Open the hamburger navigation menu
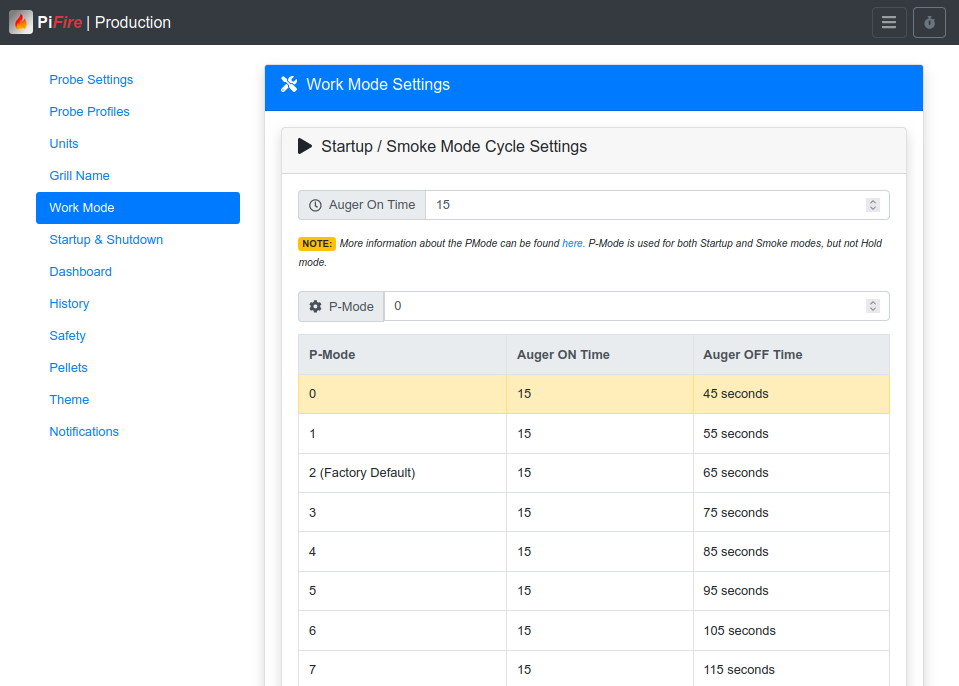Viewport: 959px width, 686px height. tap(889, 22)
